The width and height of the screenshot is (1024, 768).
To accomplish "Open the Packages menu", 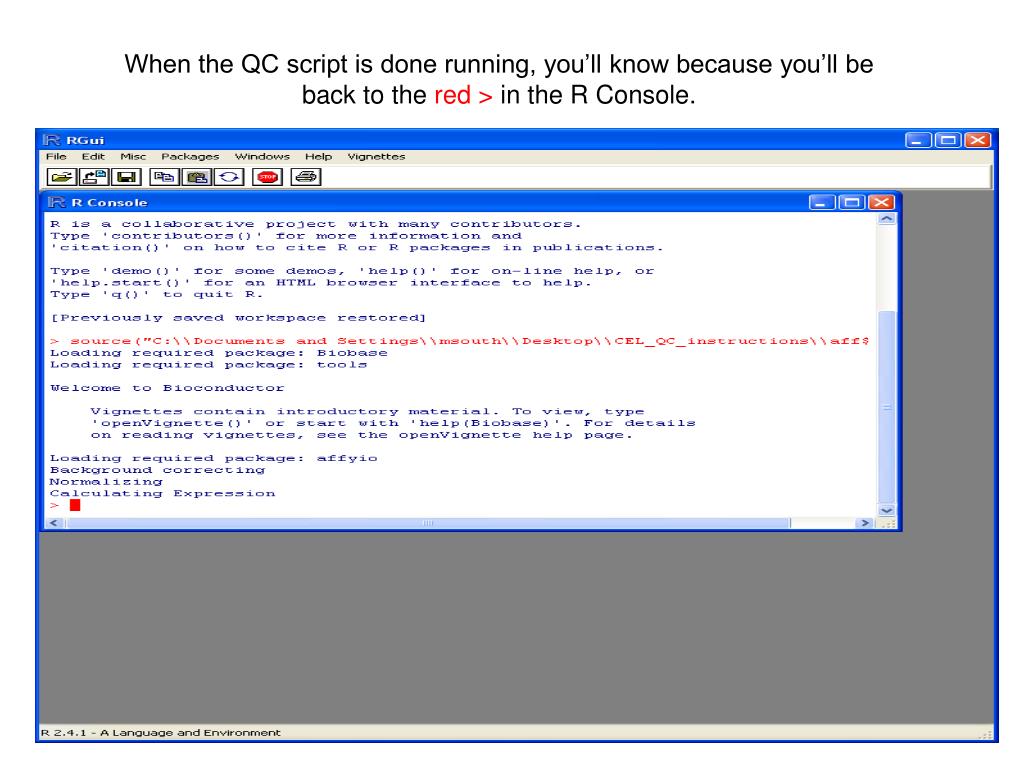I will click(190, 157).
